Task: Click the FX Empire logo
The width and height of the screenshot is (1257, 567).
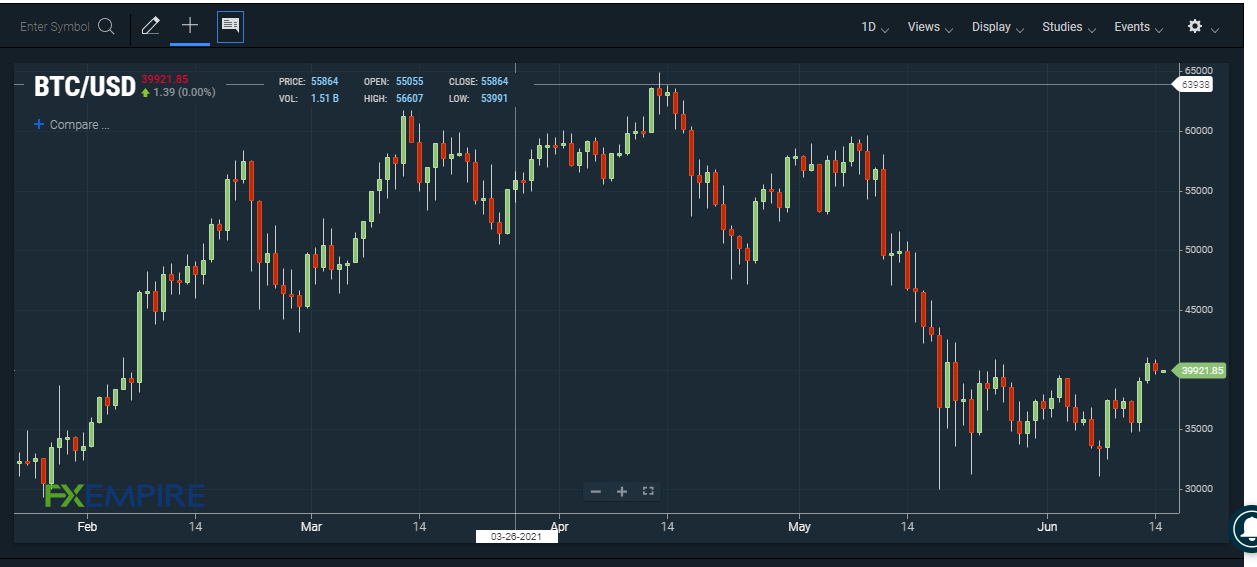Action: pos(125,495)
